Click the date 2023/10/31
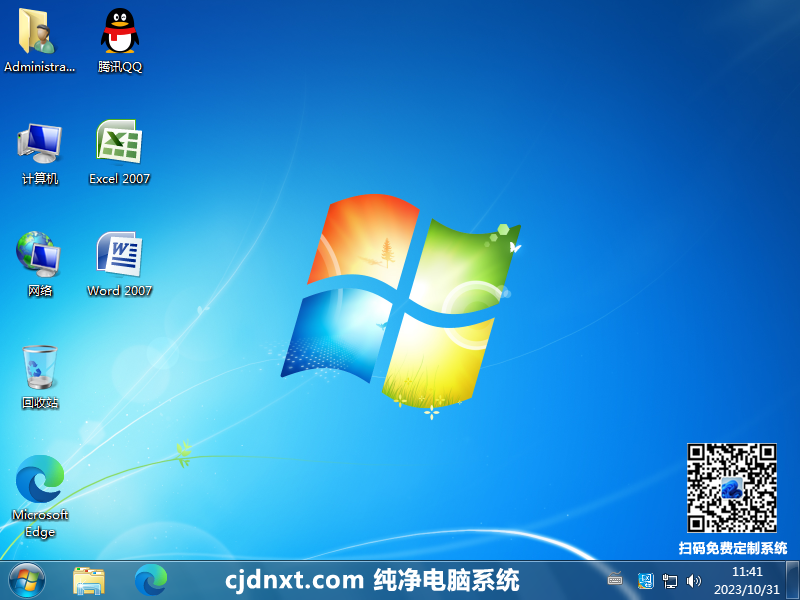 tap(747, 590)
